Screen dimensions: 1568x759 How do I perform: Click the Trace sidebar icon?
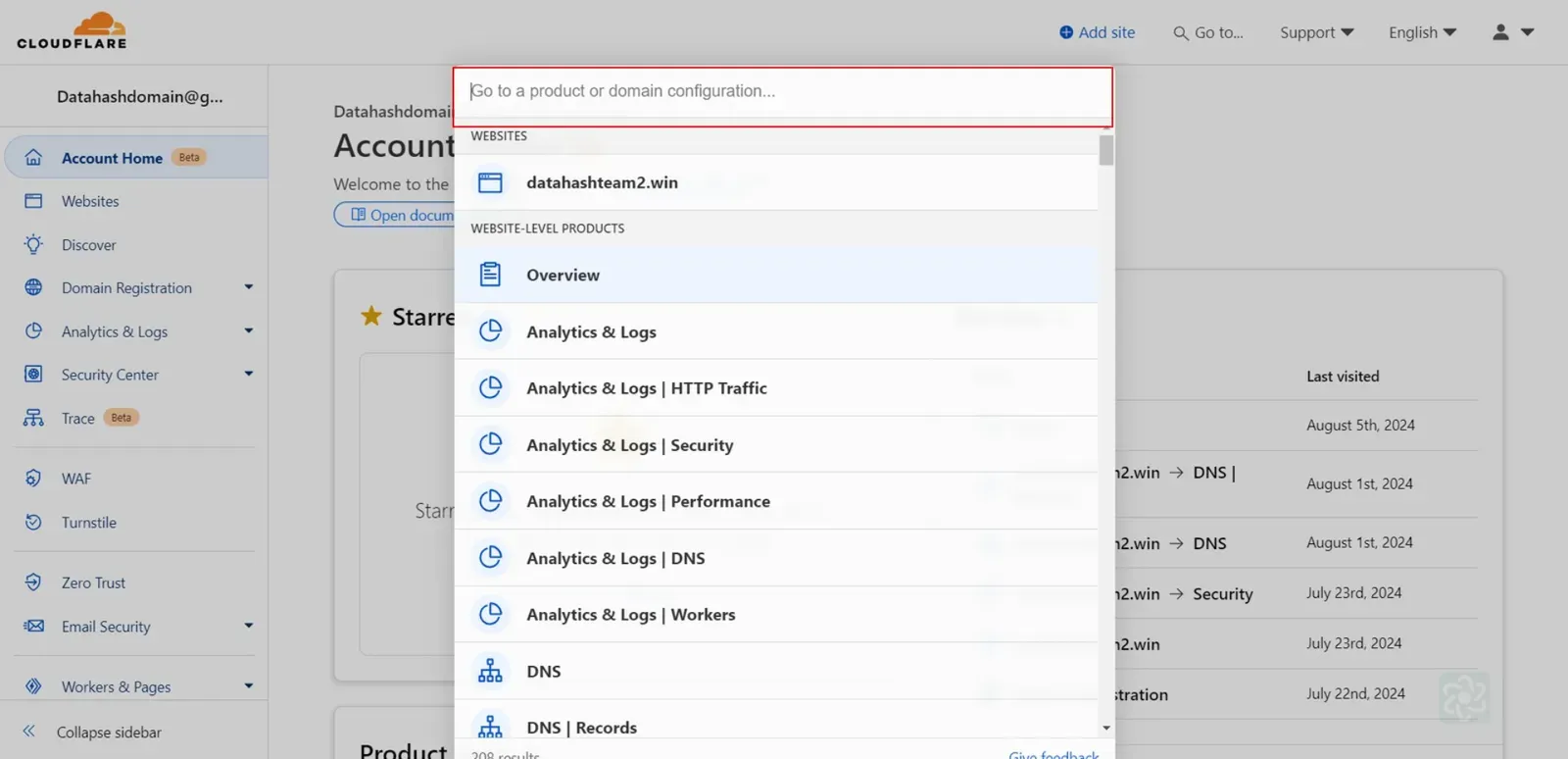pos(33,418)
